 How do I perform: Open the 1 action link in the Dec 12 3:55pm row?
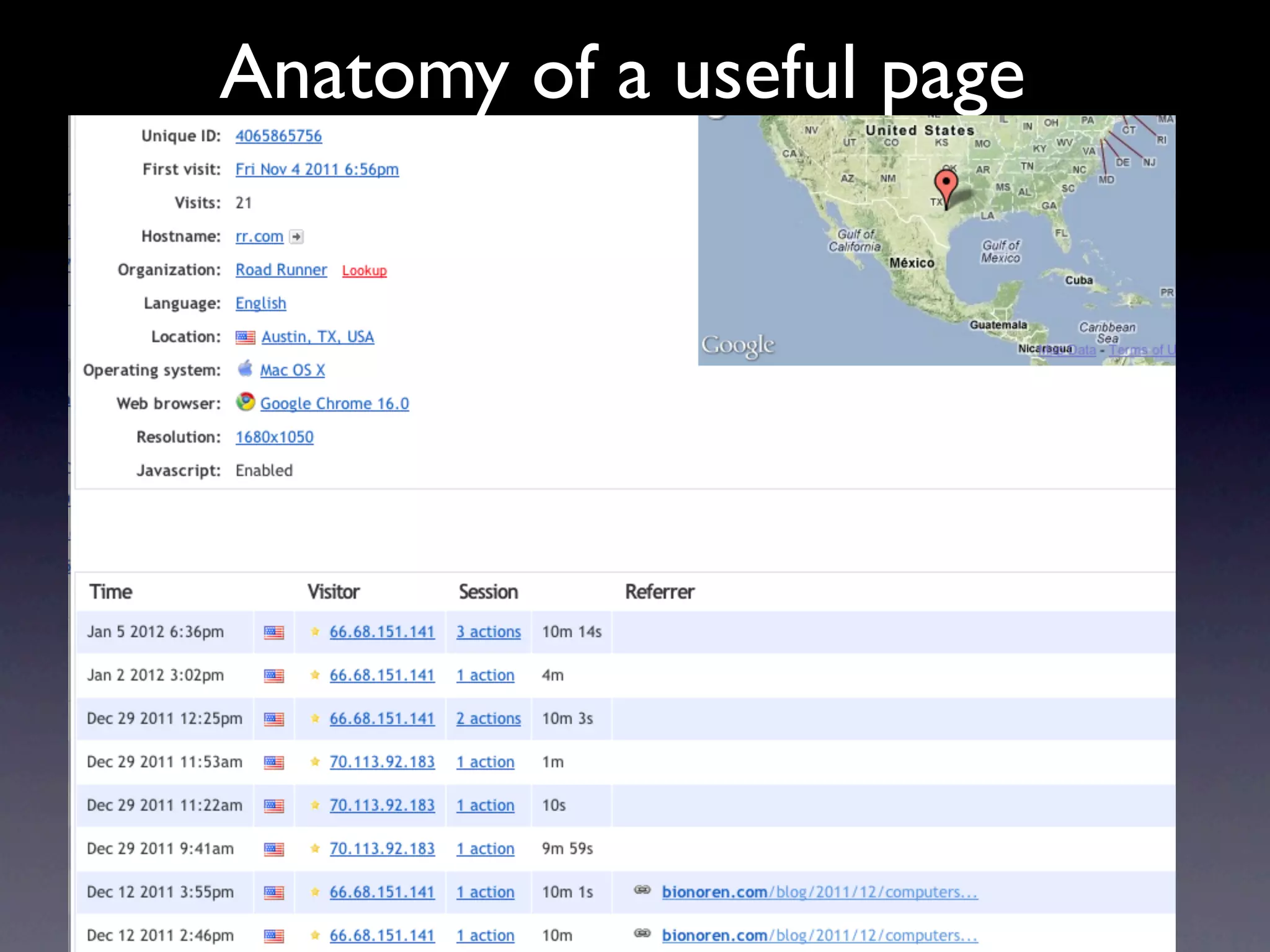pyautogui.click(x=486, y=892)
